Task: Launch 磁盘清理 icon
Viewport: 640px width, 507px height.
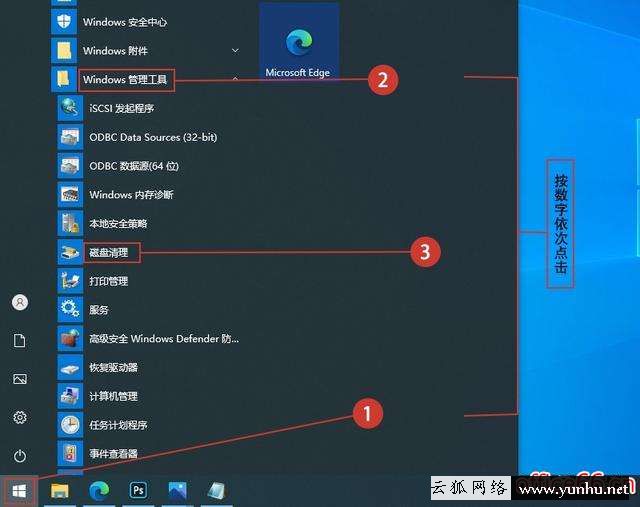Action: point(70,252)
